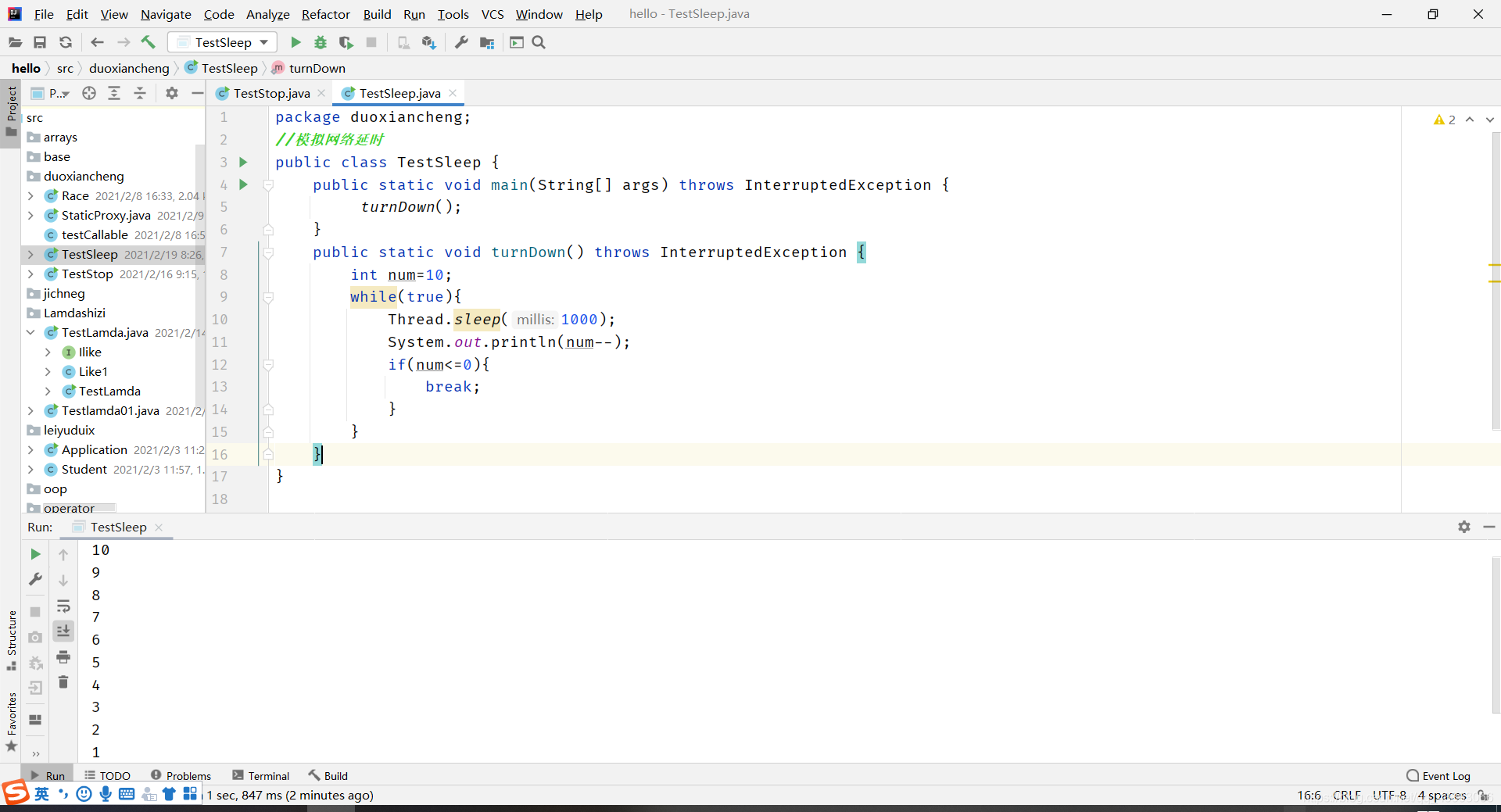Click the warnings indicator showing 2
Image resolution: width=1501 pixels, height=812 pixels.
pyautogui.click(x=1445, y=120)
